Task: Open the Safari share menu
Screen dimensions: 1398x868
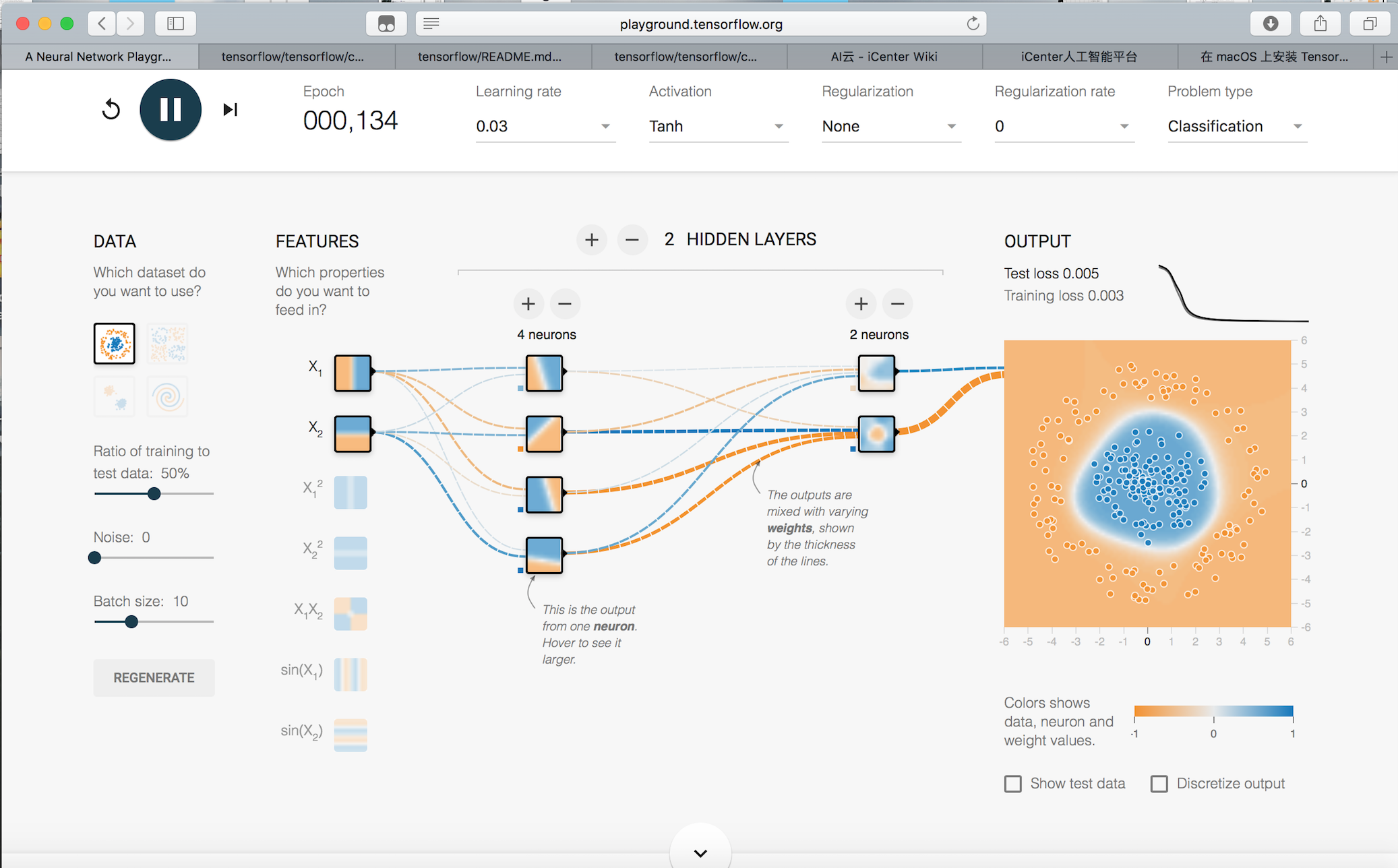Action: (x=1320, y=24)
